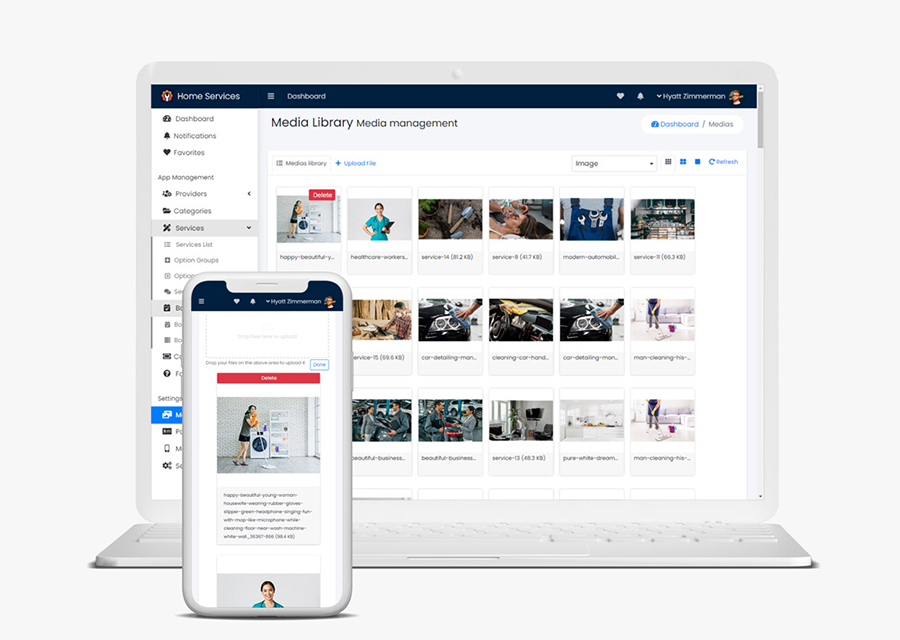Click the Medias breadcrumb text
The image size is (900, 640).
pyautogui.click(x=721, y=124)
